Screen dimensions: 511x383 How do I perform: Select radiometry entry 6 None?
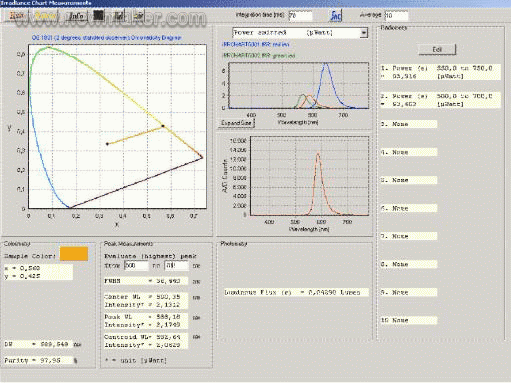(x=408, y=208)
